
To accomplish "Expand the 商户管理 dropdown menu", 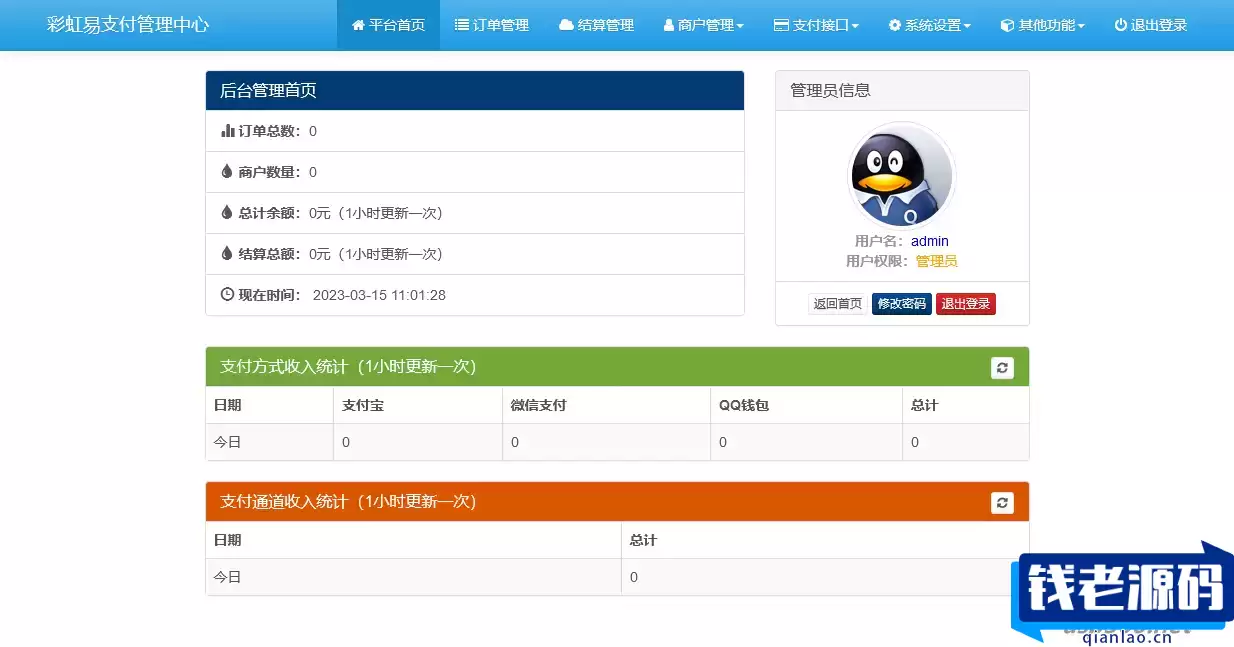I will click(703, 25).
